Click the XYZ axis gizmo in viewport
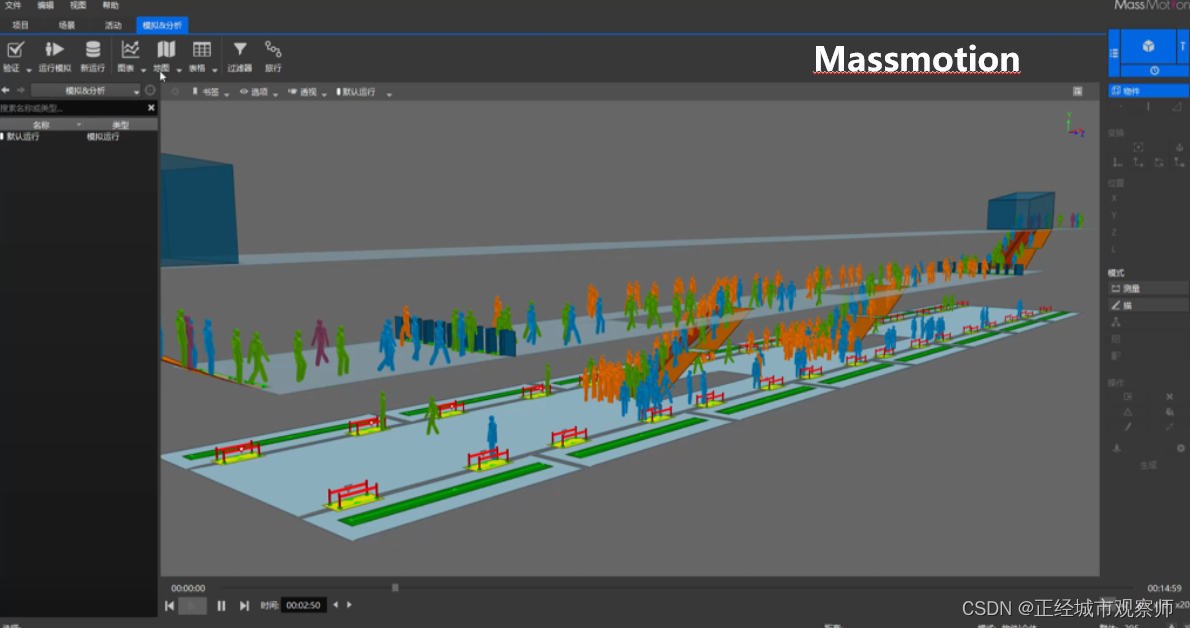The height and width of the screenshot is (628, 1190). [x=1074, y=125]
